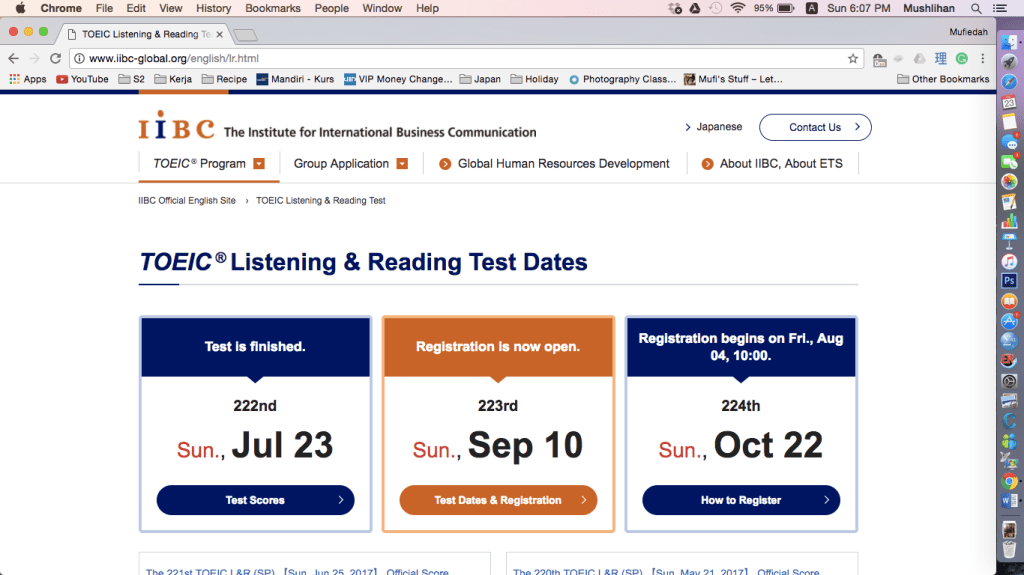Open the Photography Class bookmark

(622, 79)
